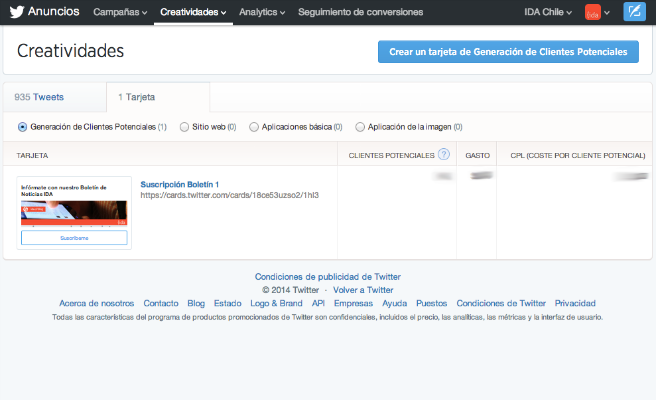Image resolution: width=656 pixels, height=400 pixels.
Task: Open the compose tweet icon button
Action: [634, 11]
